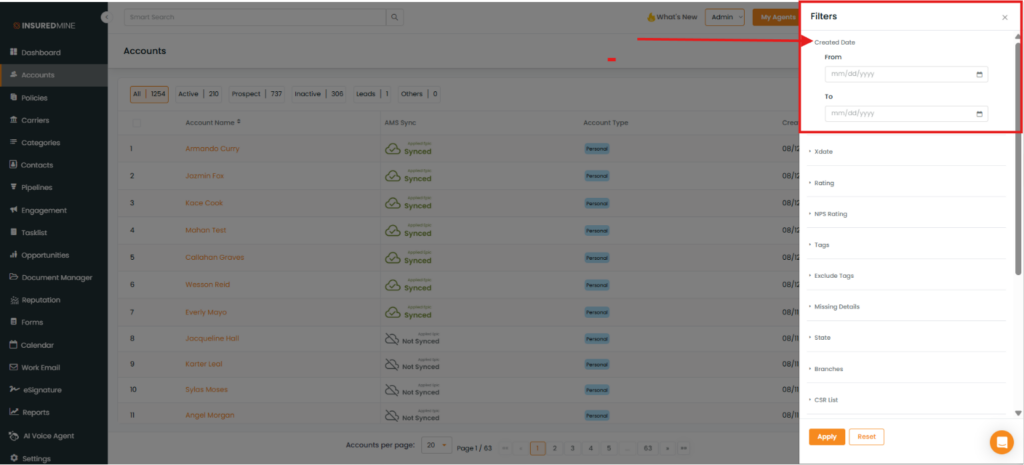Click the eSignature icon in sidebar
The width and height of the screenshot is (1024, 465).
point(14,389)
